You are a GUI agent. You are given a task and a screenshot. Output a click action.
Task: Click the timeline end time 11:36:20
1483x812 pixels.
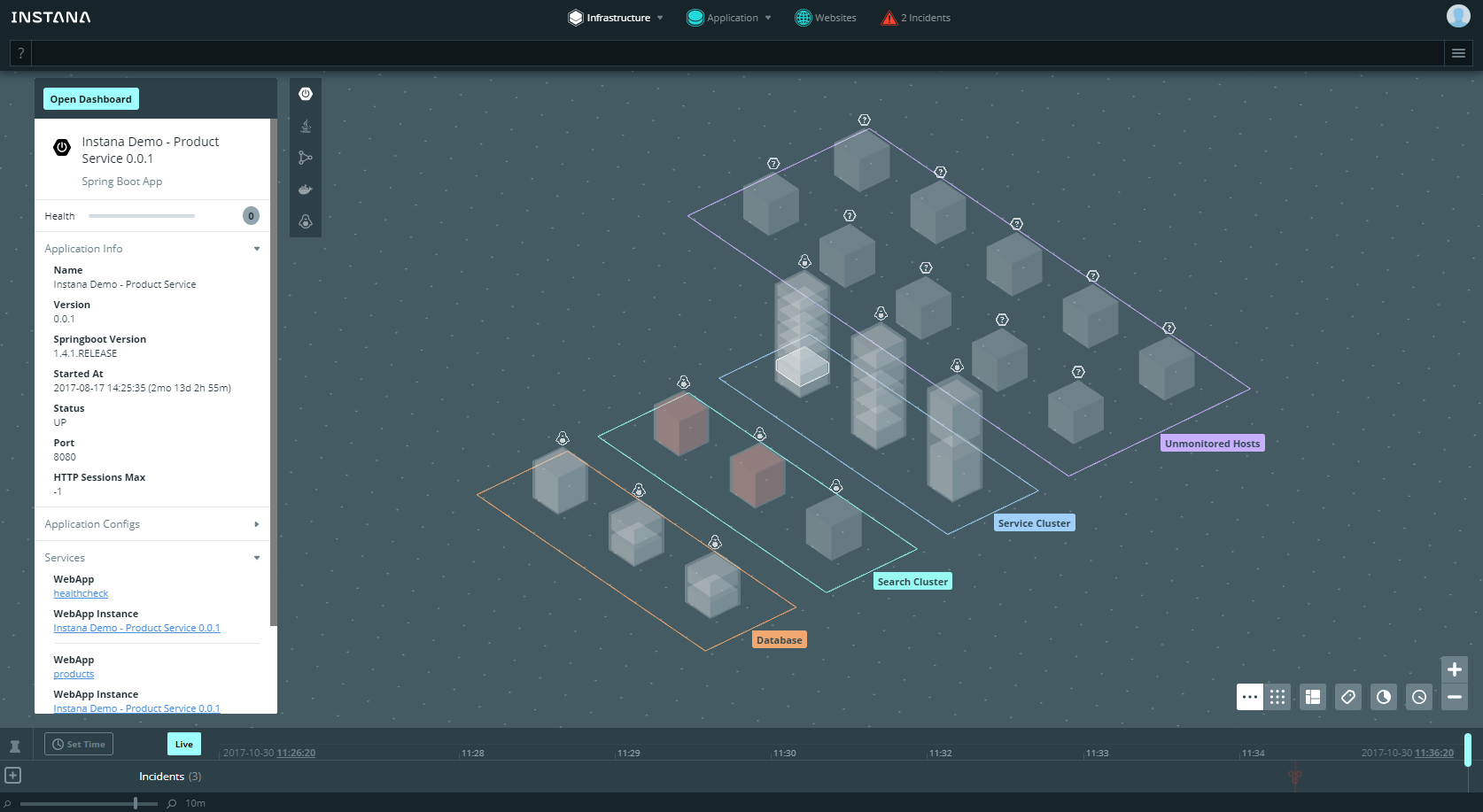(1434, 754)
